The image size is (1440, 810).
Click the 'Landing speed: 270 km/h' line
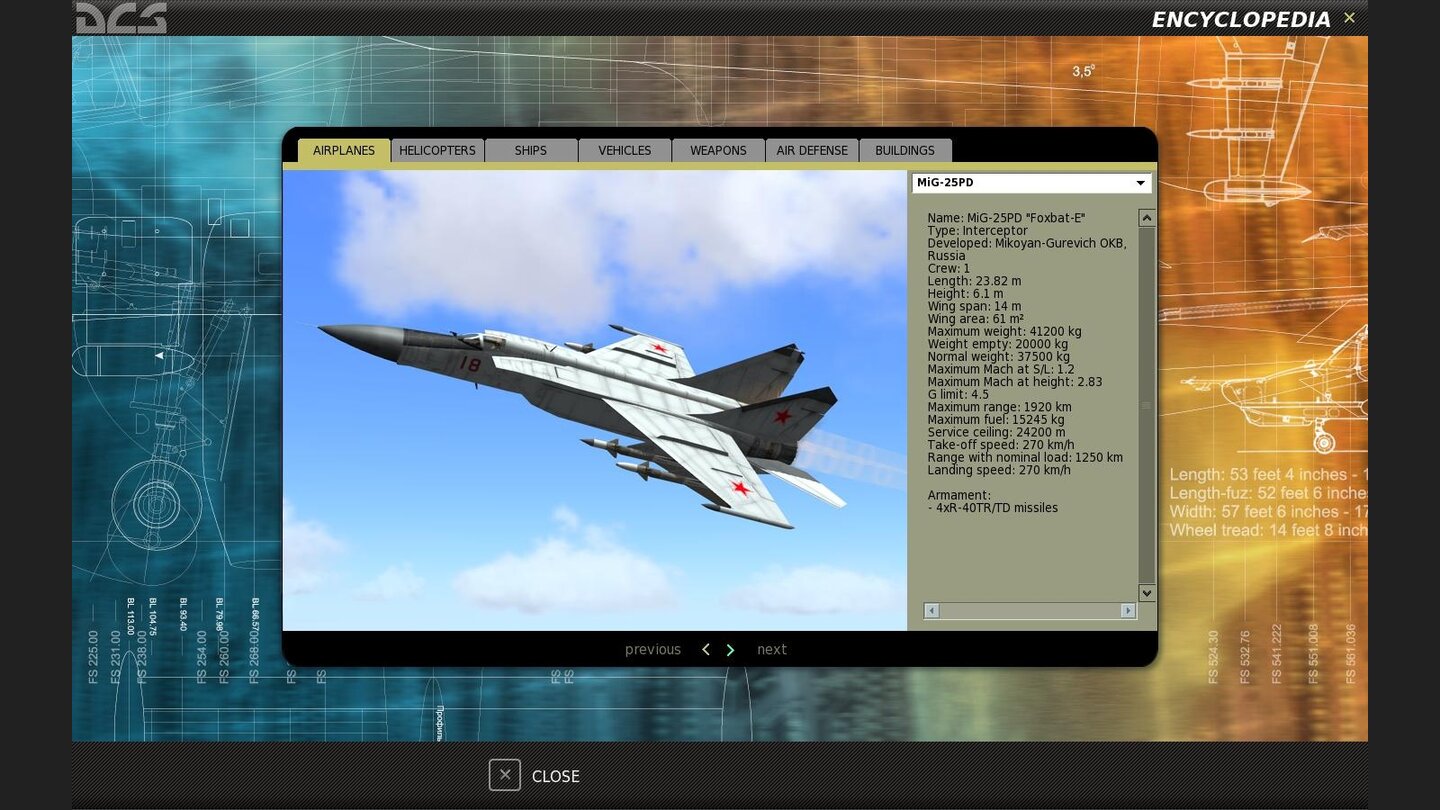point(999,470)
